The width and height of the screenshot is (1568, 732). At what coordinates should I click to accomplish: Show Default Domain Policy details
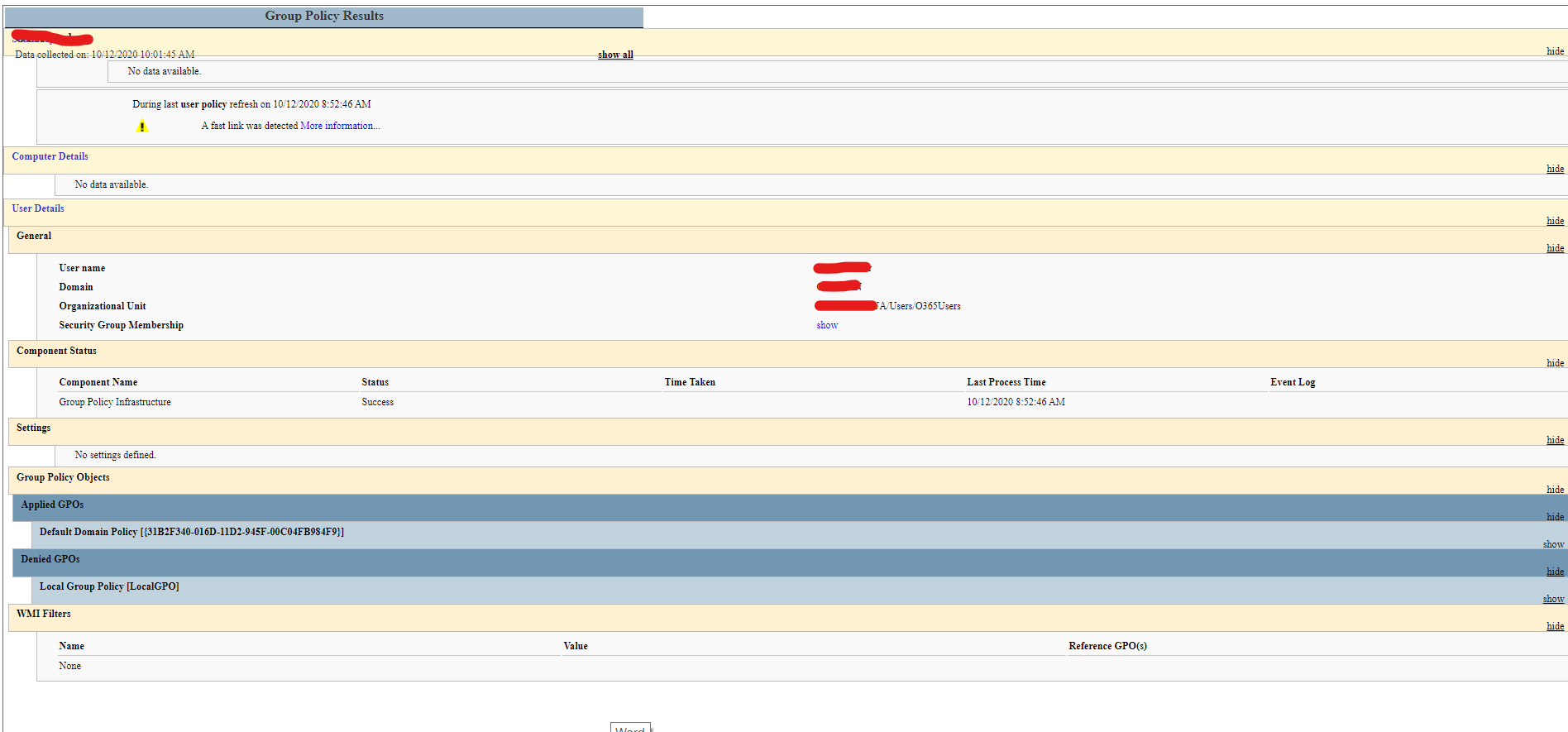[1553, 544]
